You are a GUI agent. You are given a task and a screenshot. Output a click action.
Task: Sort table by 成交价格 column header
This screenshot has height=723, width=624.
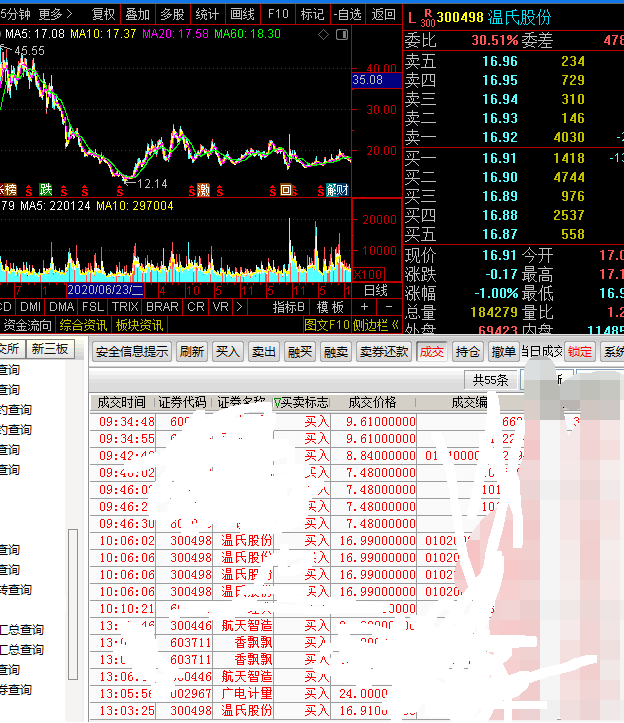coord(372,403)
